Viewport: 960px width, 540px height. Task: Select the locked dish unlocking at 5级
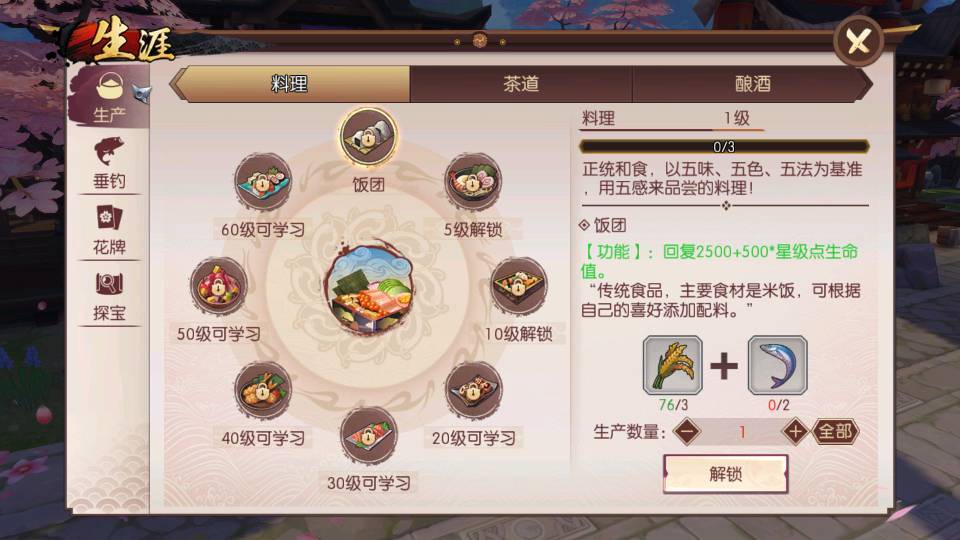click(473, 181)
